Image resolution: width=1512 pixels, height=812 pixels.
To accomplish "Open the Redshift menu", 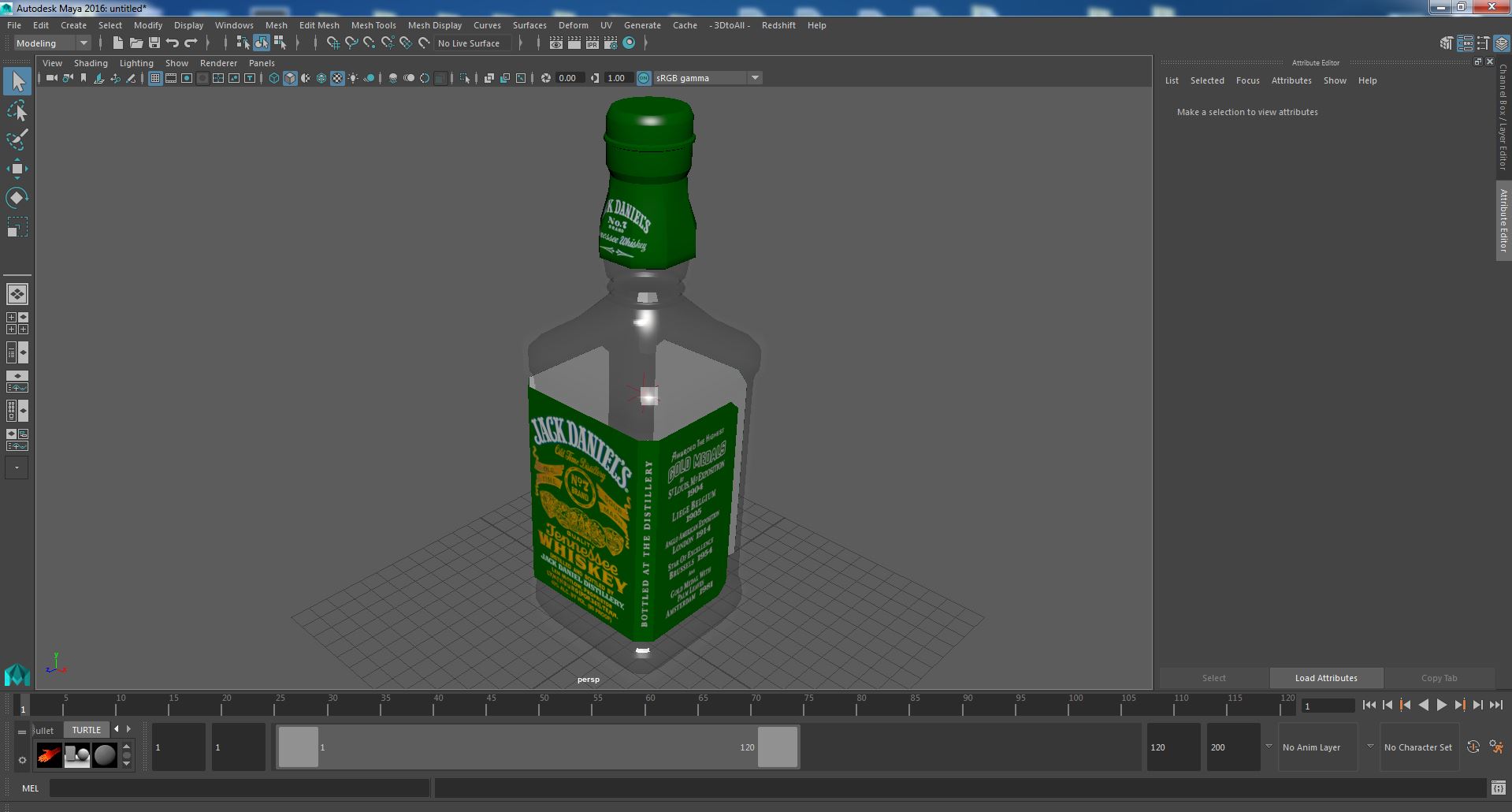I will [778, 25].
